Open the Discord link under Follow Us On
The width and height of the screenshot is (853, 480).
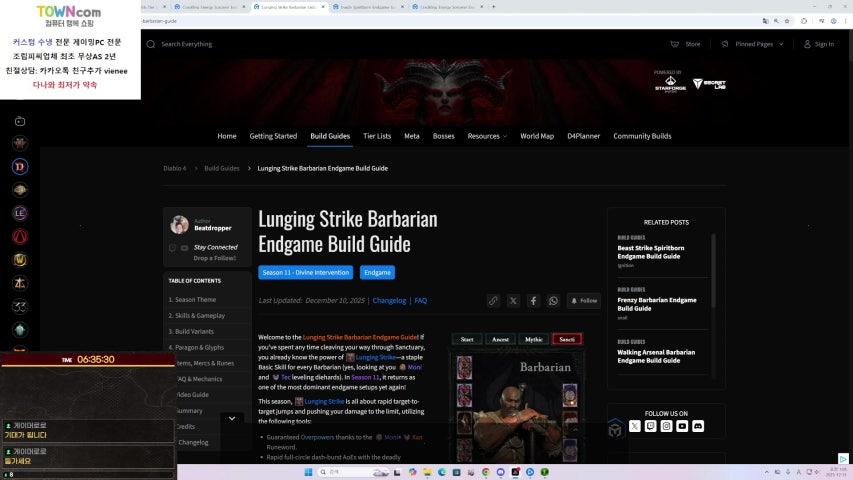tap(698, 426)
